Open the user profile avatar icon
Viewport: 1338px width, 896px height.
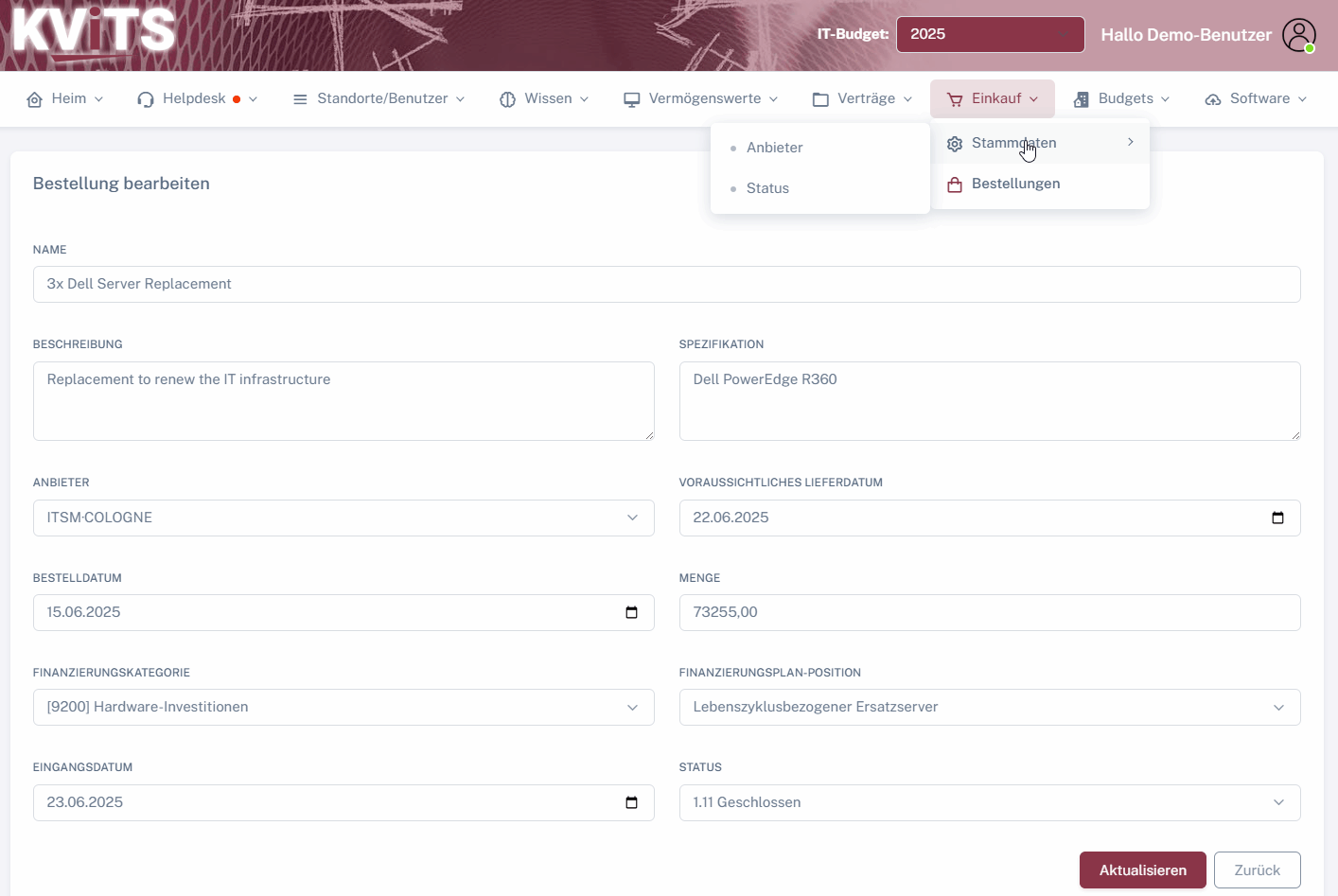pyautogui.click(x=1299, y=35)
